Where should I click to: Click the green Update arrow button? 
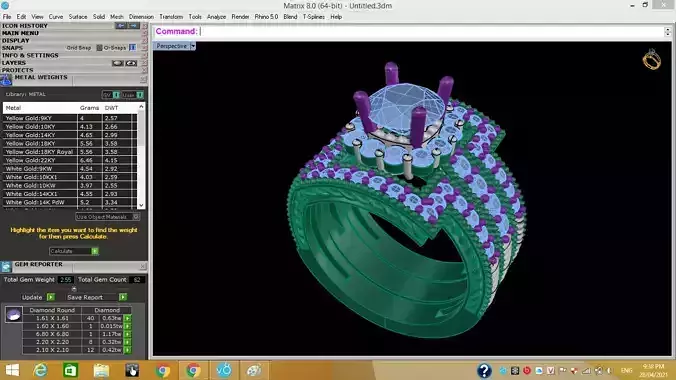point(51,297)
